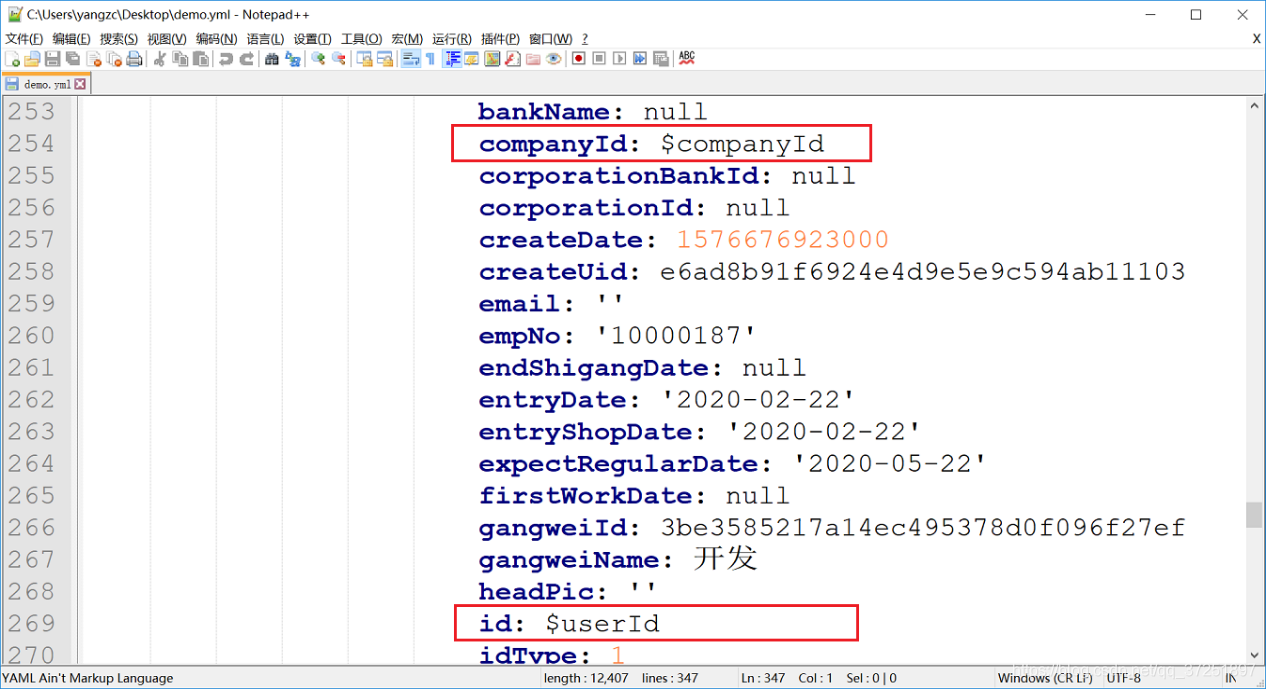Click the gangweiName value 开发

click(x=725, y=559)
